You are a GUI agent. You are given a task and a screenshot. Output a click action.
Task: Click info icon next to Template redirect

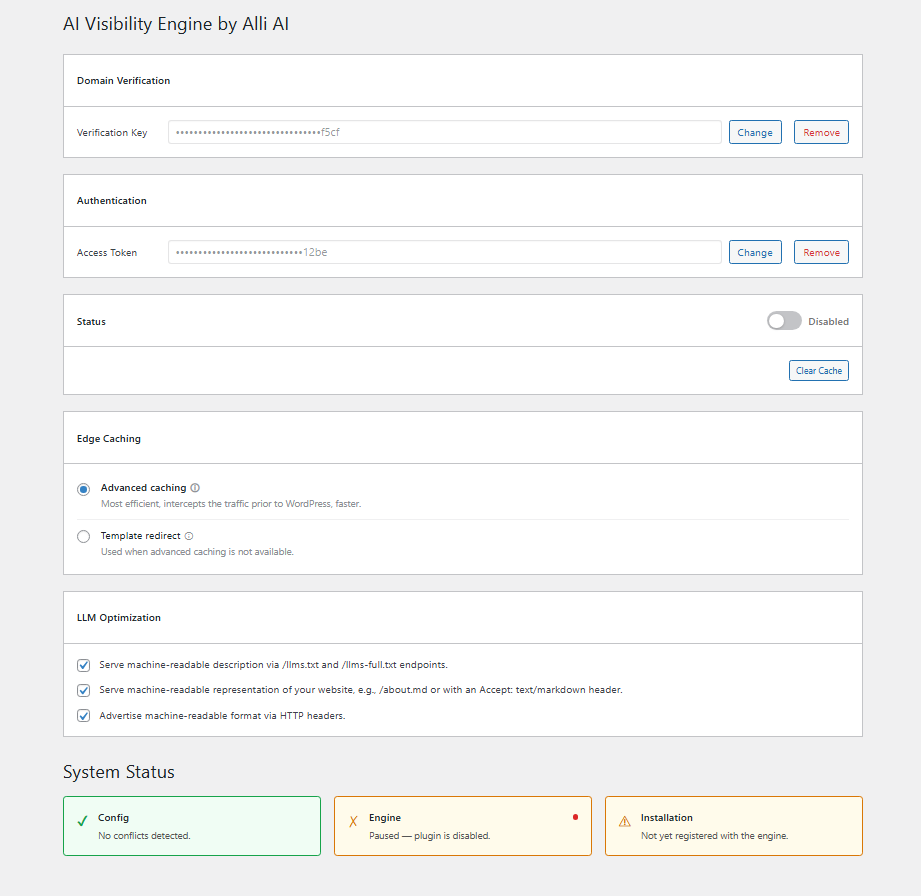click(189, 536)
